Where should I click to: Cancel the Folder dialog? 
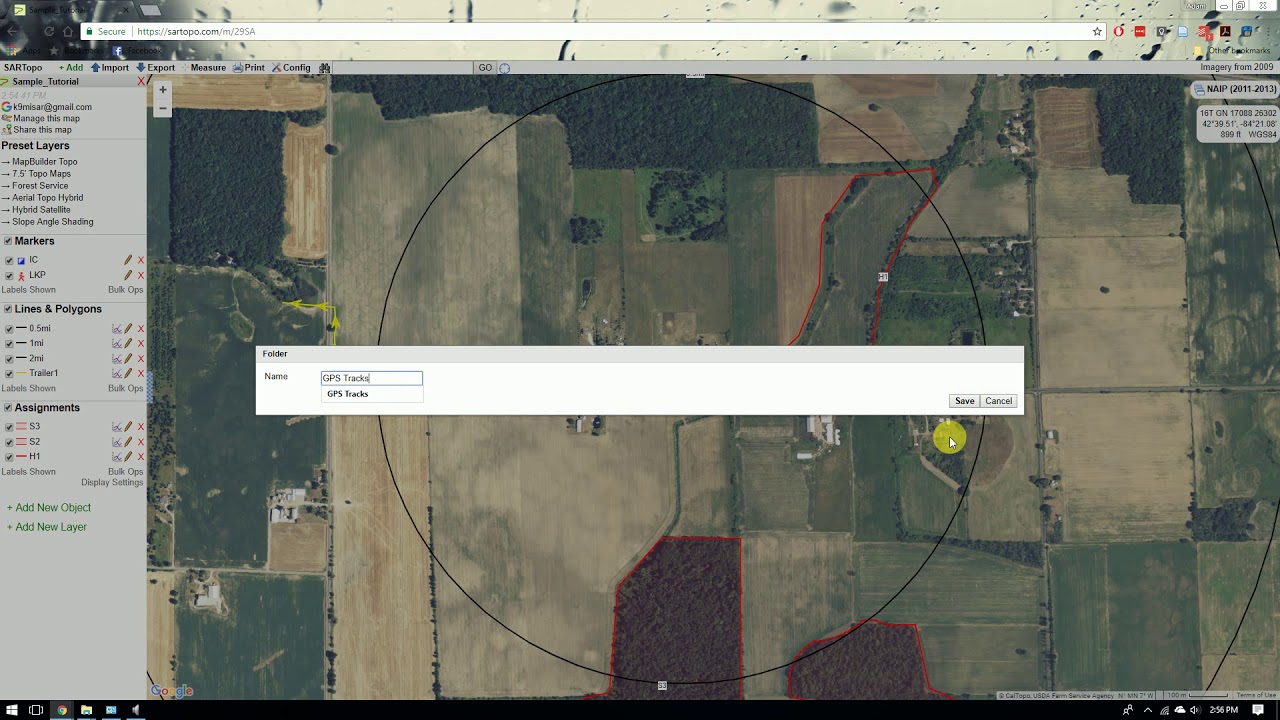[998, 401]
